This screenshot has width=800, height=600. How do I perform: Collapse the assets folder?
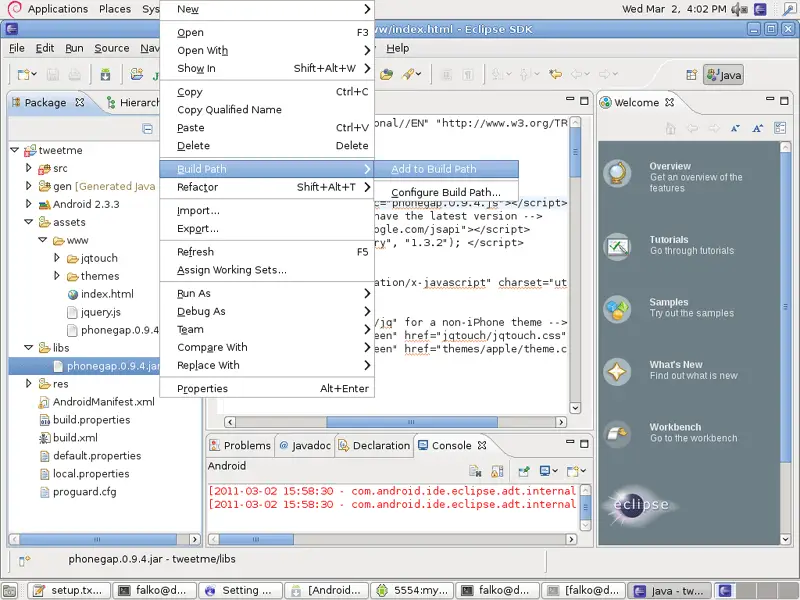click(x=29, y=222)
